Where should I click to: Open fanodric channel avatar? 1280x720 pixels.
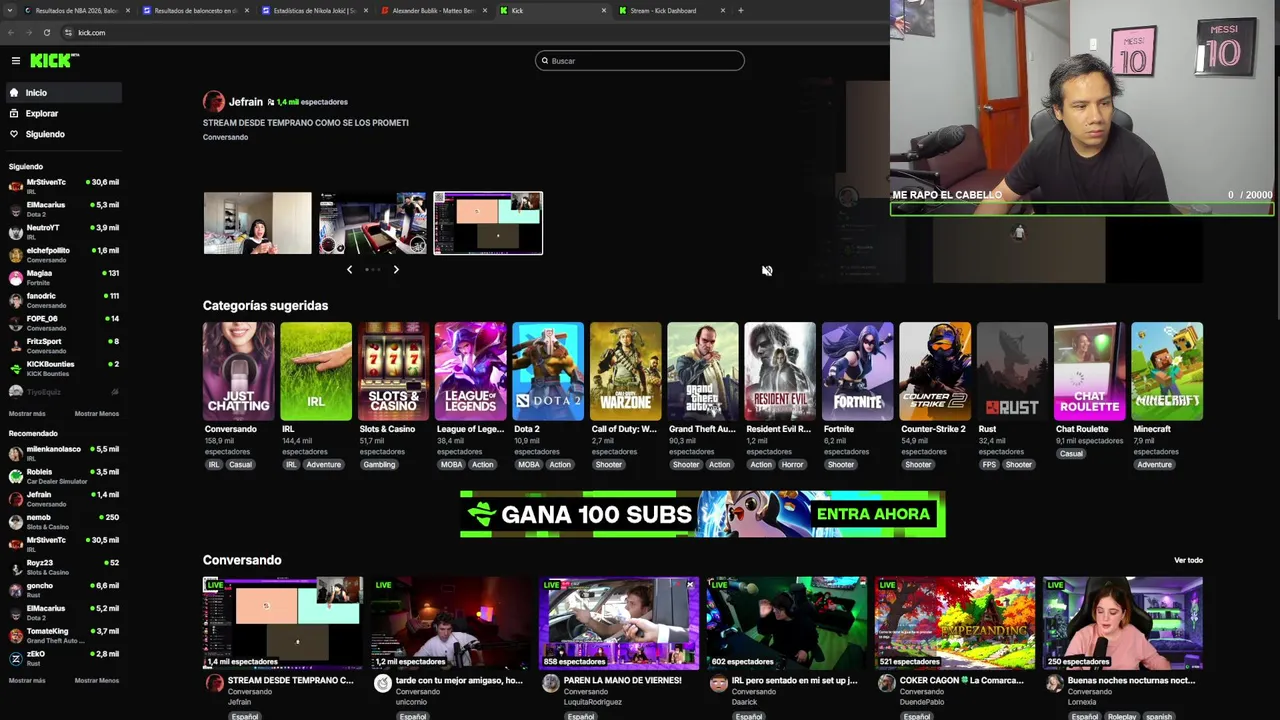15,300
